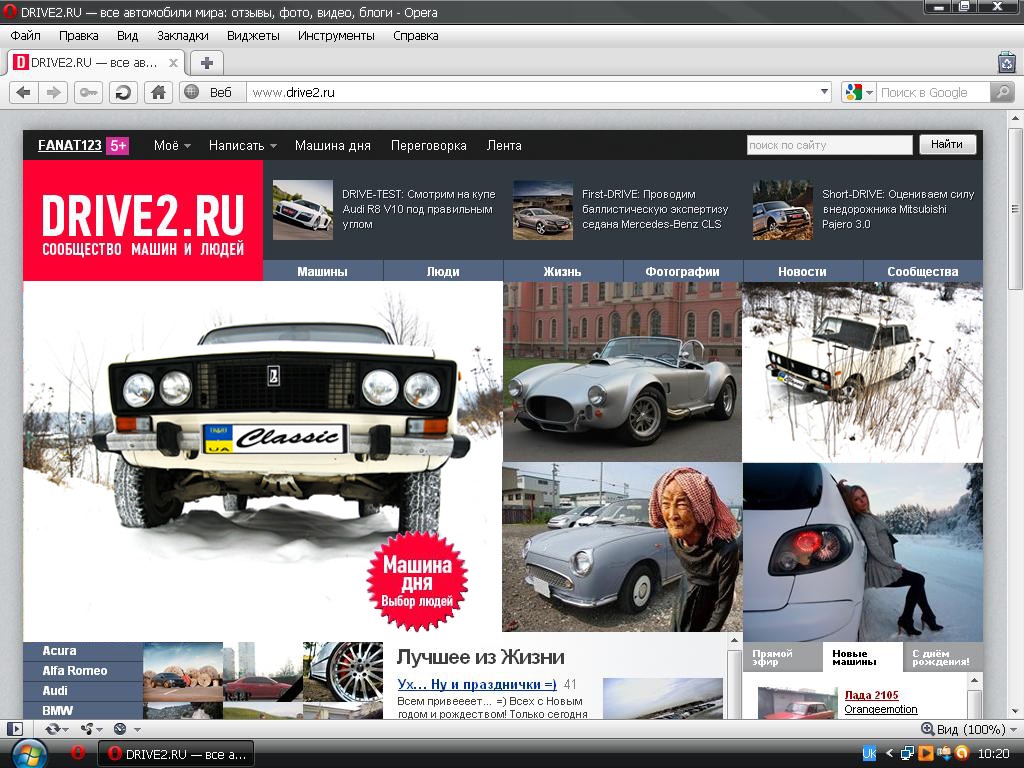Close the DRIVE2.RU tab with its X
This screenshot has width=1024, height=768.
pos(173,63)
